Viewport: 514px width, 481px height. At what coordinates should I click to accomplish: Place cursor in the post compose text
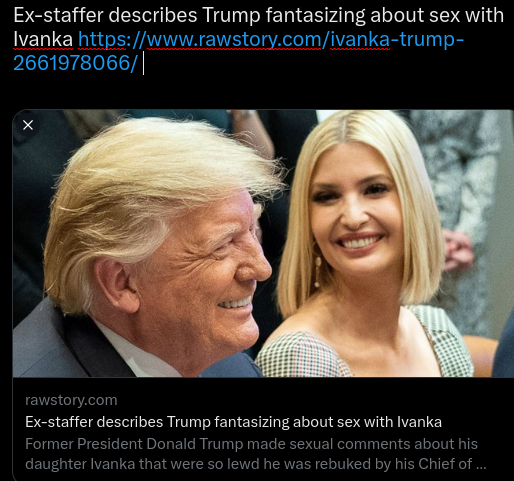(258, 39)
